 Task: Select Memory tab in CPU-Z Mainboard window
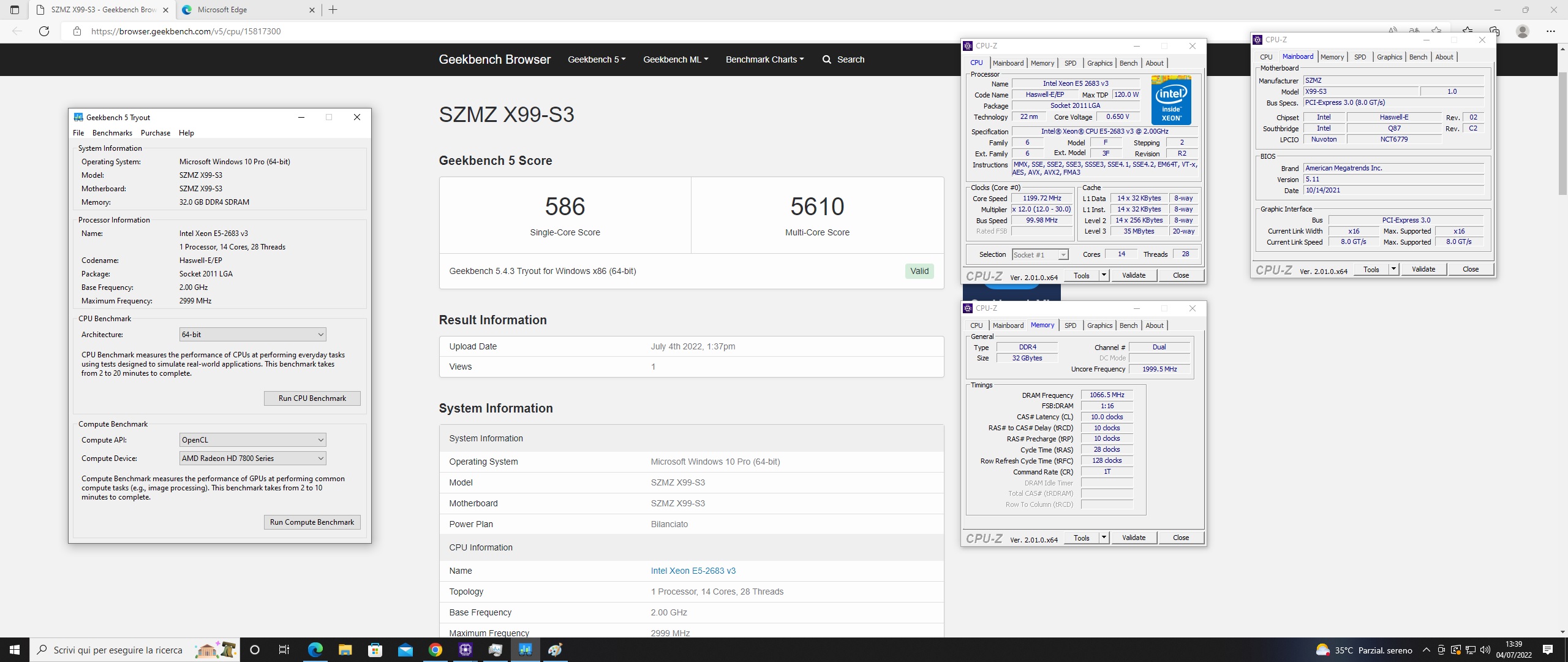coord(1332,57)
